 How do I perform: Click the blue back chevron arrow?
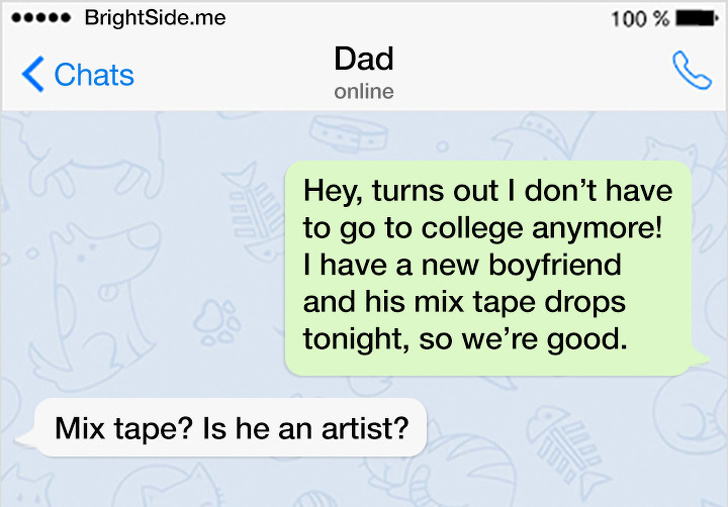pos(33,74)
